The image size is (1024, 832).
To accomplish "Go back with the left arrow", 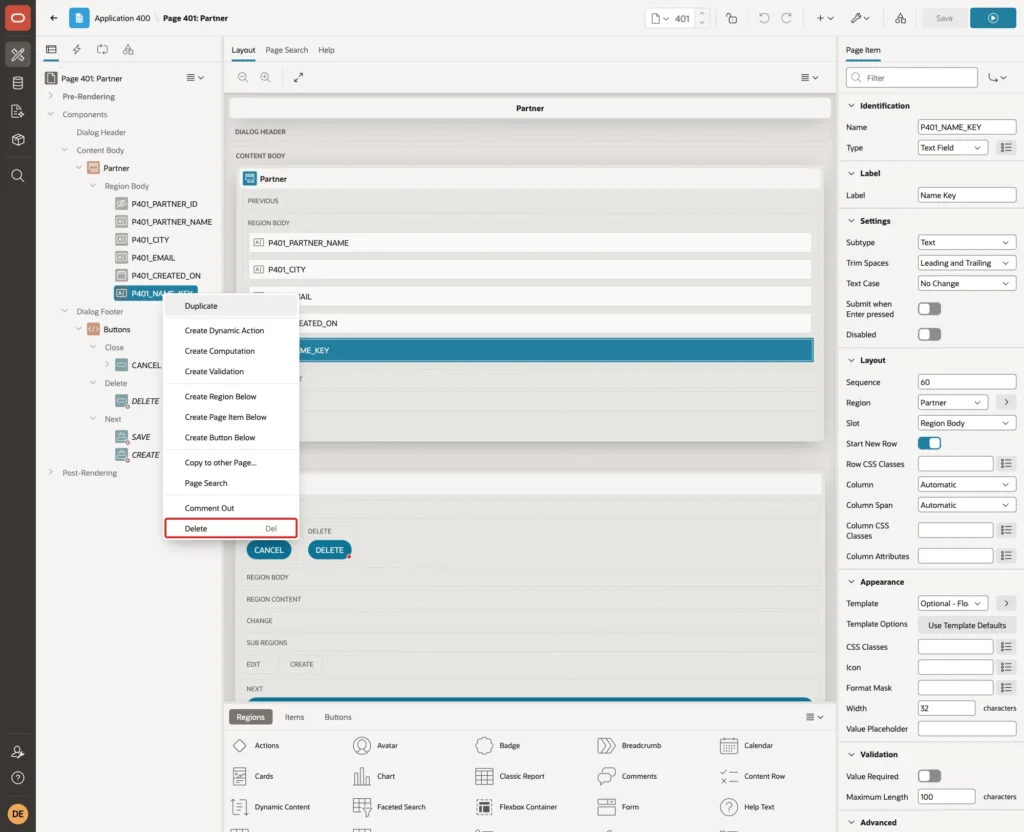I will coord(54,18).
